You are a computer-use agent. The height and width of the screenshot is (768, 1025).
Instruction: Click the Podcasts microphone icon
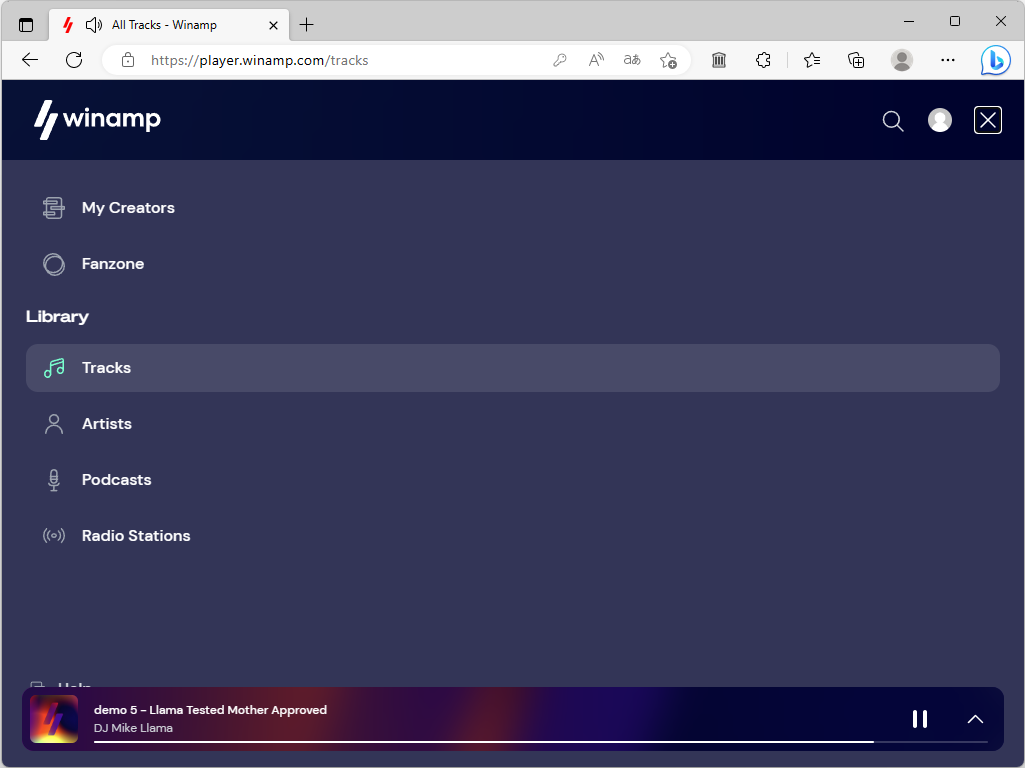pyautogui.click(x=54, y=480)
